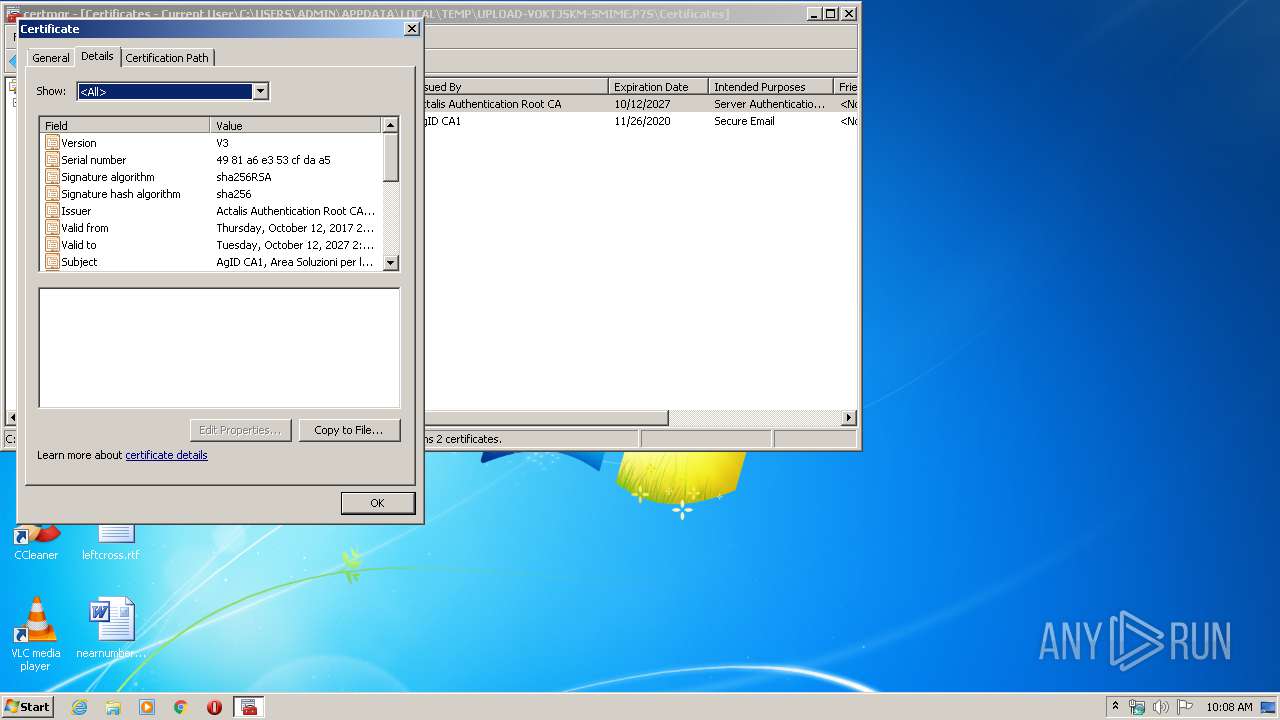
Task: Click the Server Authentication purpose cell
Action: 770,104
